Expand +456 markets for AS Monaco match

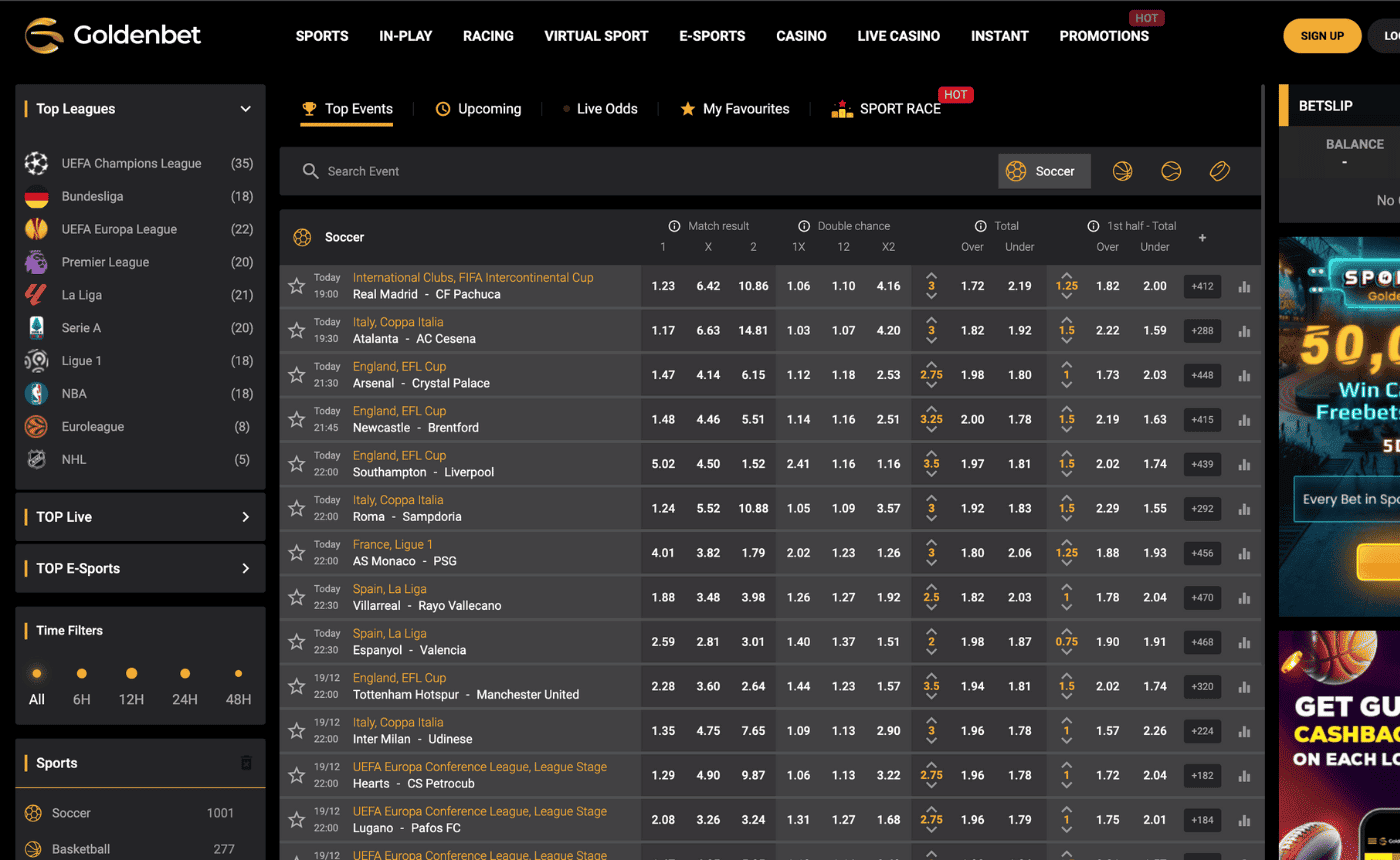tap(1202, 553)
